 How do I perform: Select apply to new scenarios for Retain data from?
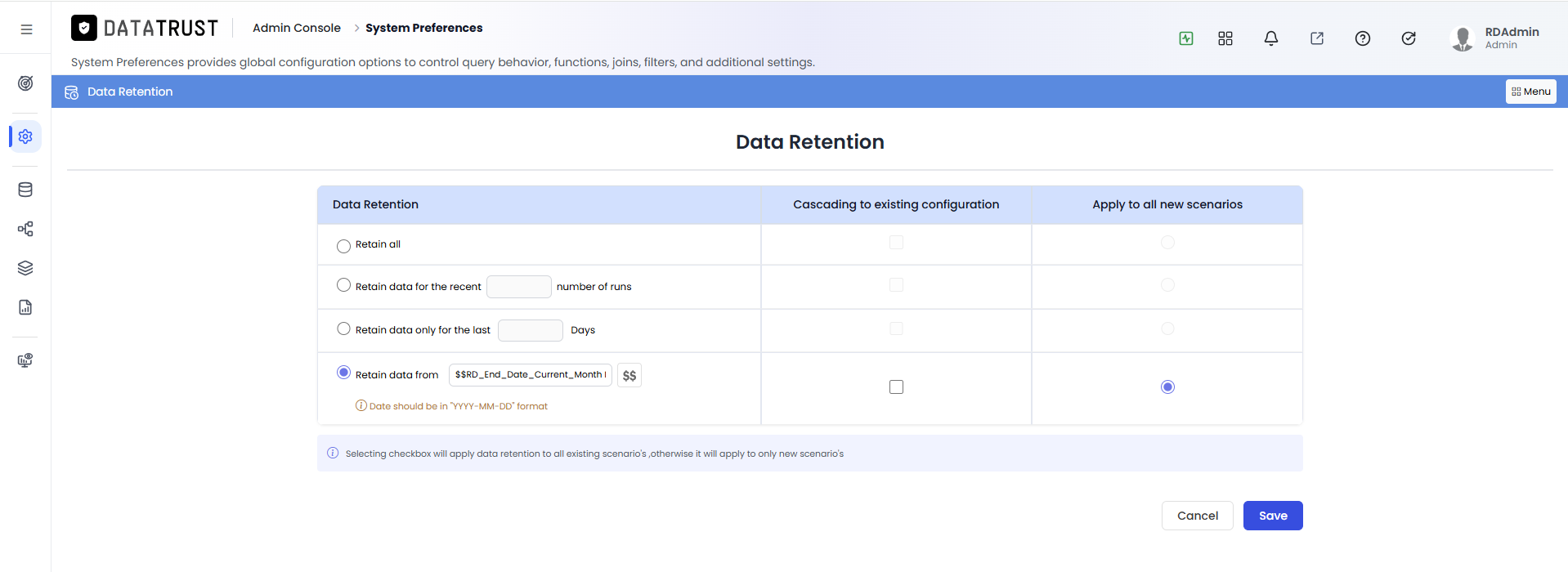click(1167, 387)
